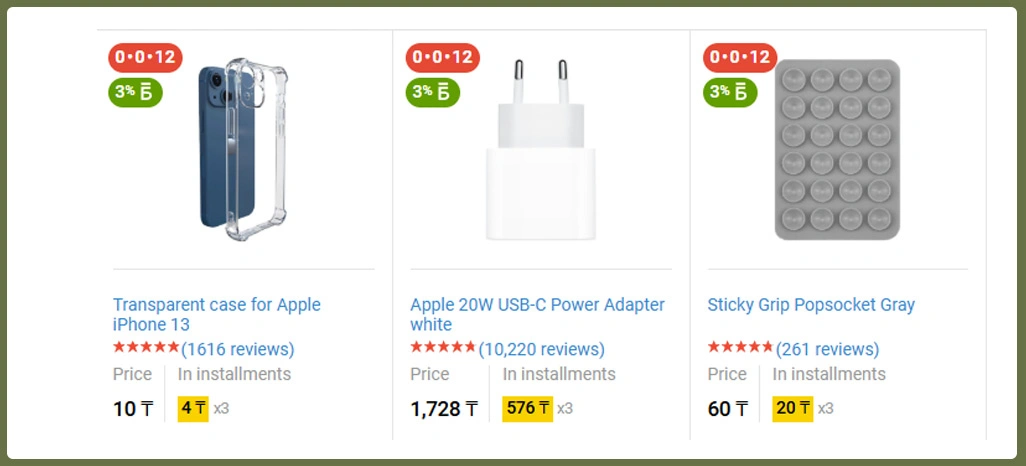Select the yellow 576 ₸ installment price
The image size is (1026, 466).
pos(527,408)
